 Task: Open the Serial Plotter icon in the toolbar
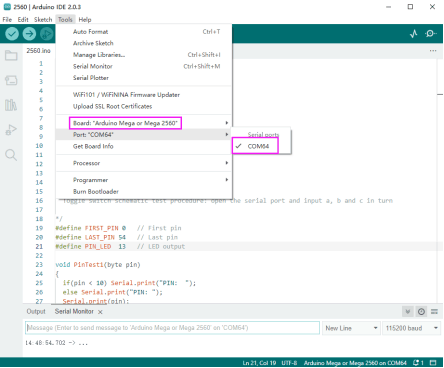click(x=414, y=34)
